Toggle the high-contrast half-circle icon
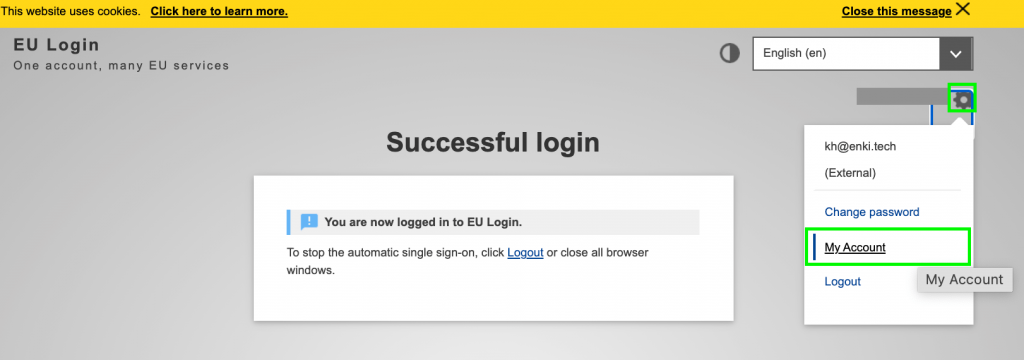The image size is (1024, 360). coord(729,53)
